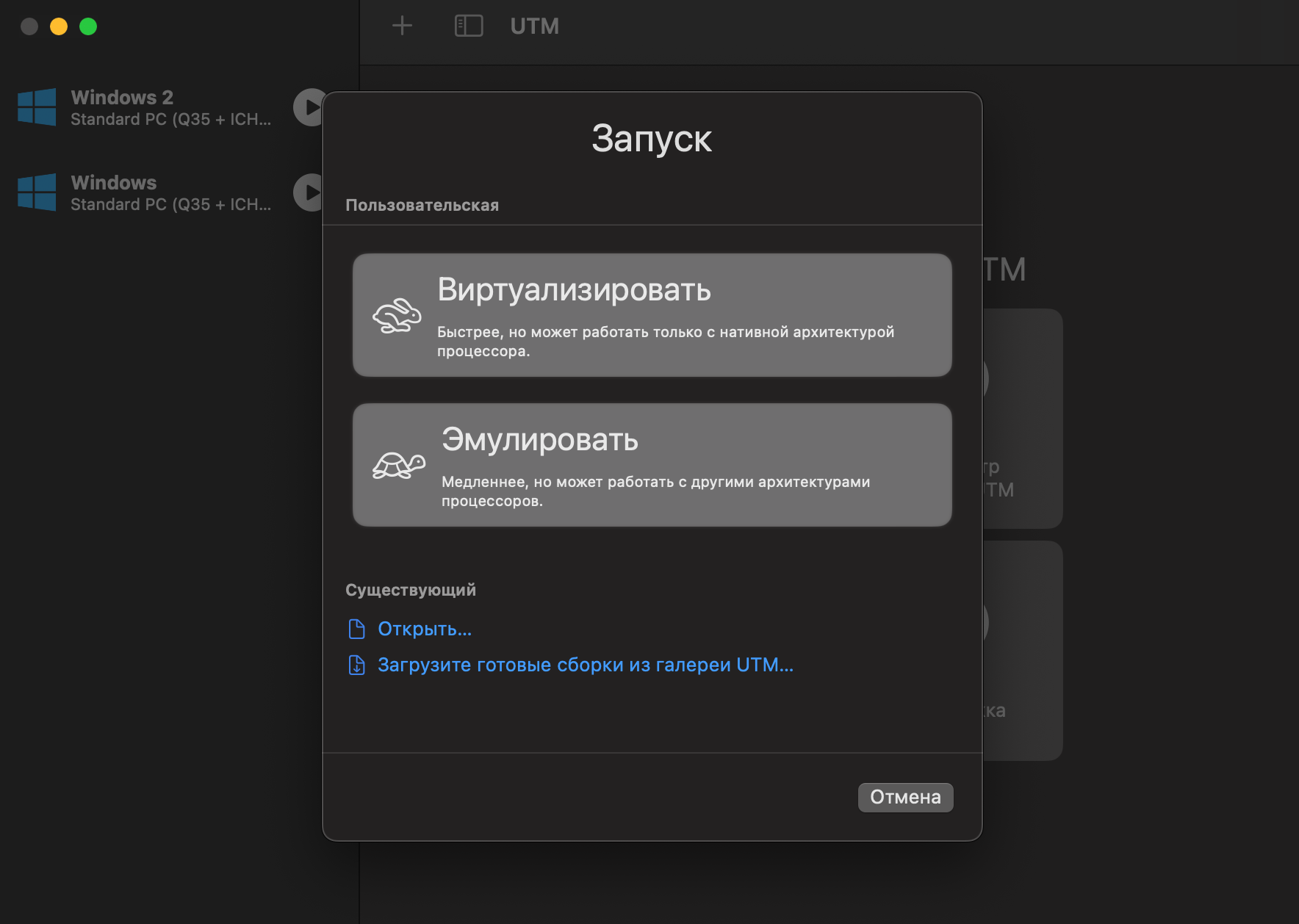The image size is (1299, 924).
Task: Select the Windows 2 entry in list
Action: point(170,107)
